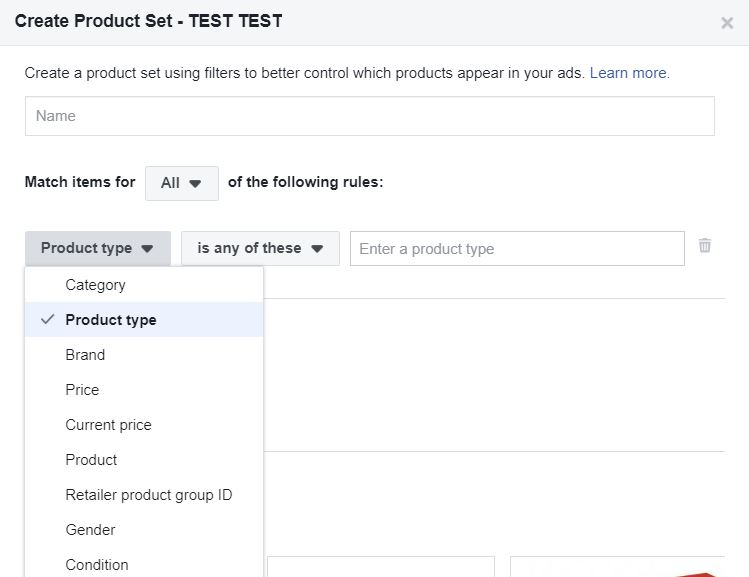Close the Create Product Set dialog
Screen dimensions: 749x577
click(x=727, y=23)
